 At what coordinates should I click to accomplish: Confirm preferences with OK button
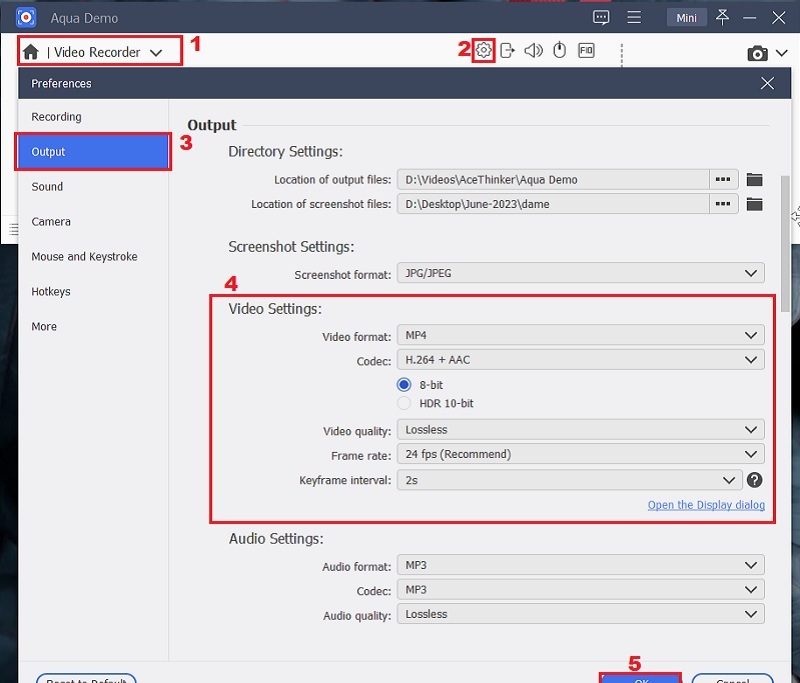tap(641, 679)
